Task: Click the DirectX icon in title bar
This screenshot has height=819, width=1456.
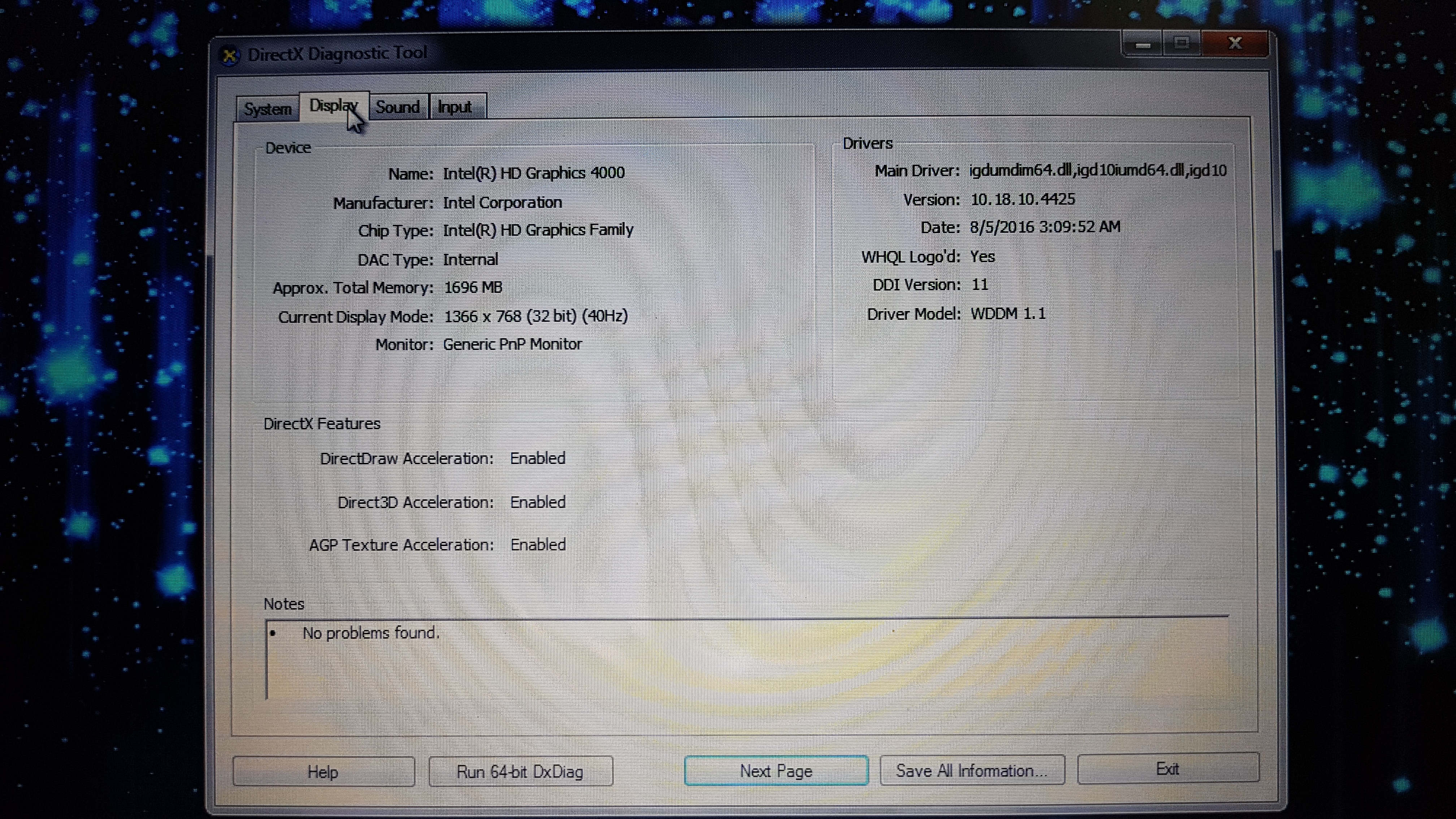Action: pos(229,55)
